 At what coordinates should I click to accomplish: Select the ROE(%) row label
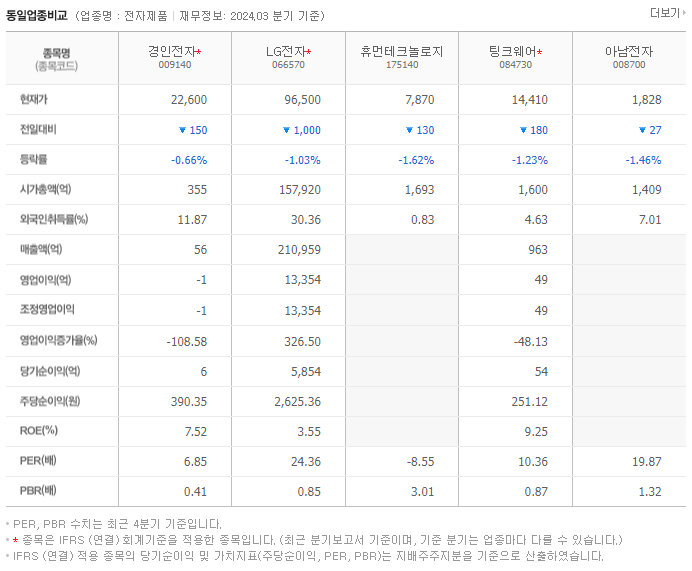tap(39, 431)
